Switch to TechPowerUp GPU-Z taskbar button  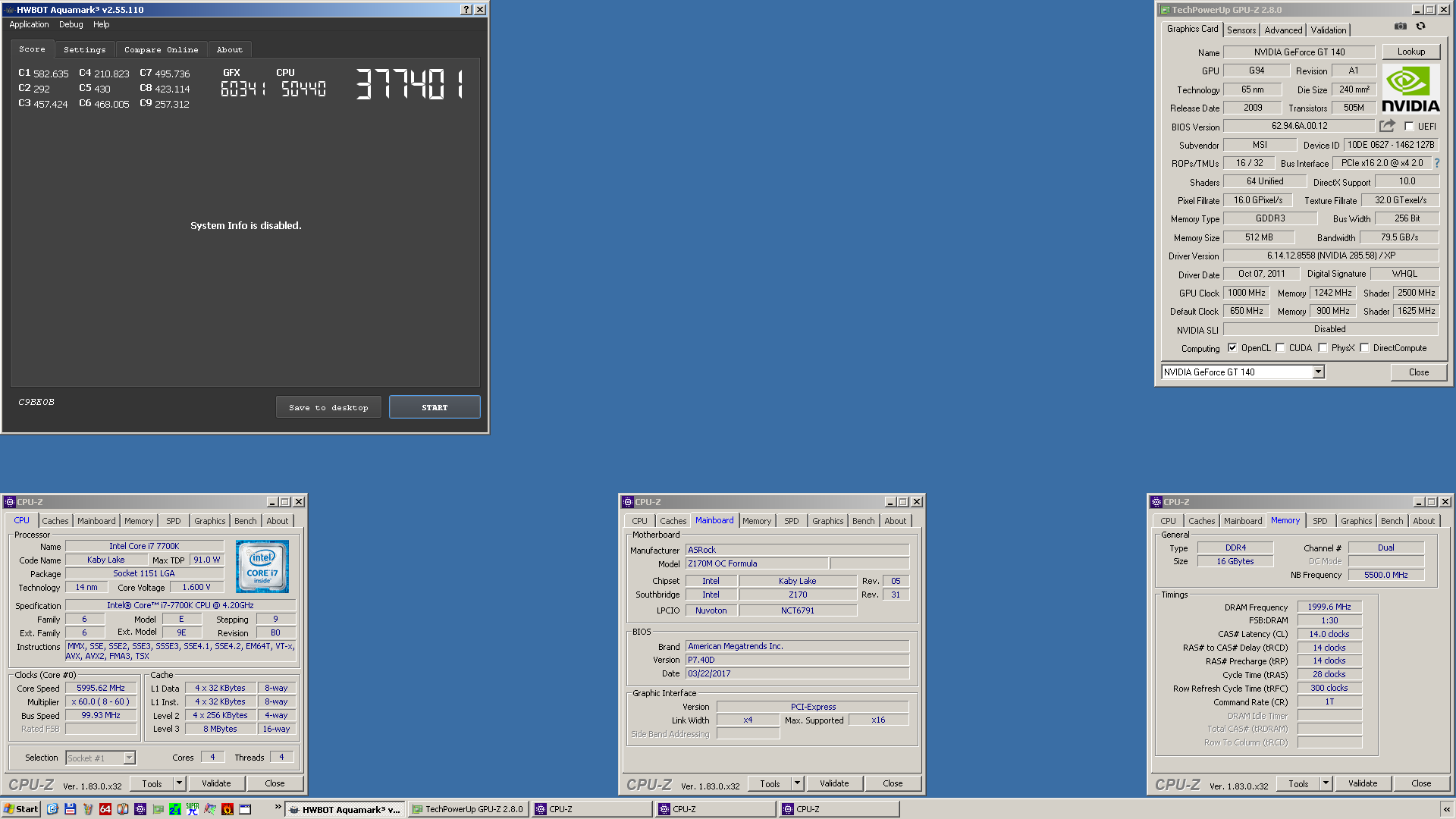467,809
